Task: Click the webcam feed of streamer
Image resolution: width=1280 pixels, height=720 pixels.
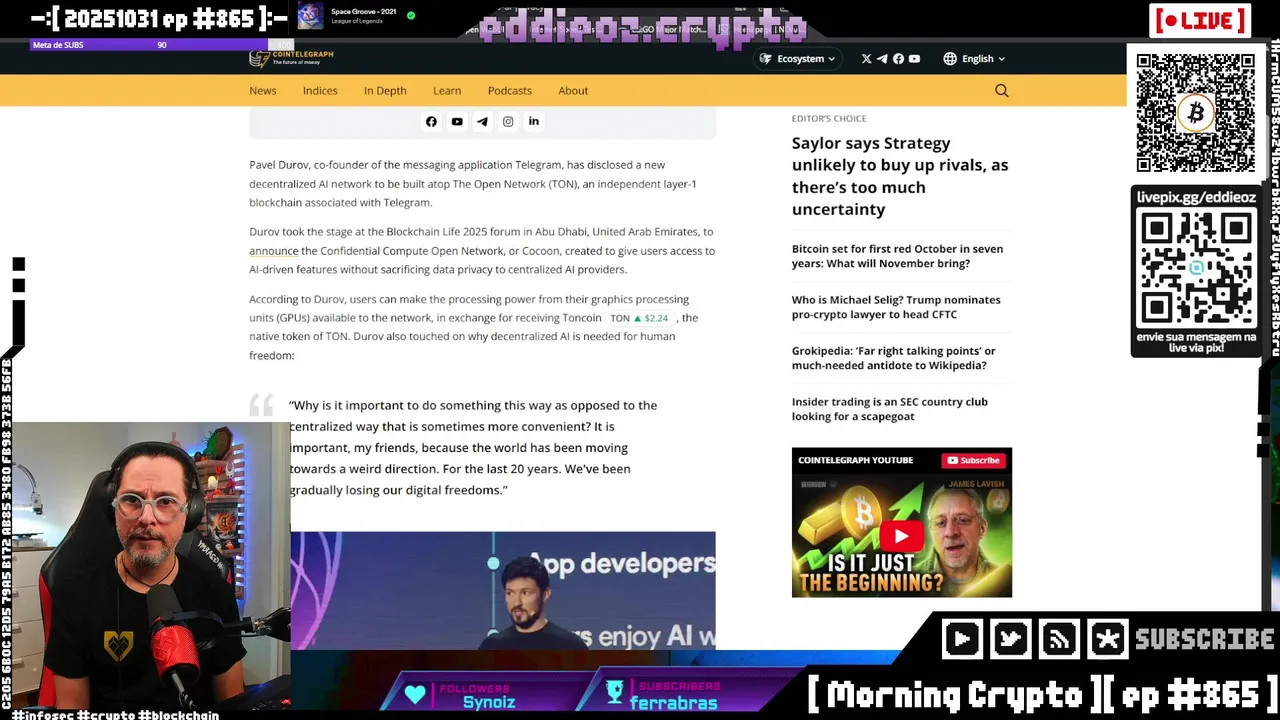Action: coord(145,565)
